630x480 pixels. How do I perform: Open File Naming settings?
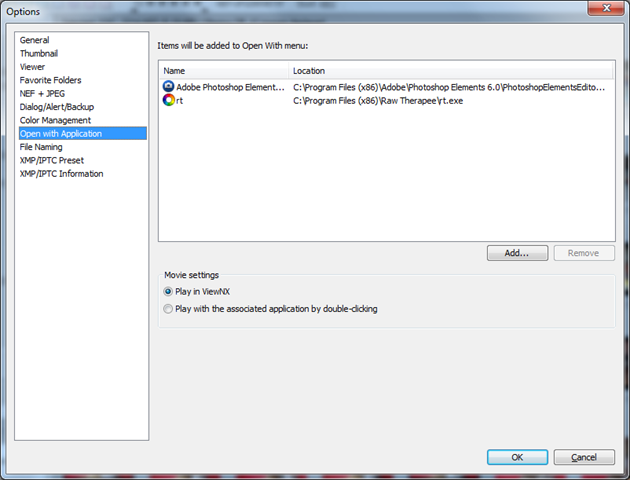point(41,147)
